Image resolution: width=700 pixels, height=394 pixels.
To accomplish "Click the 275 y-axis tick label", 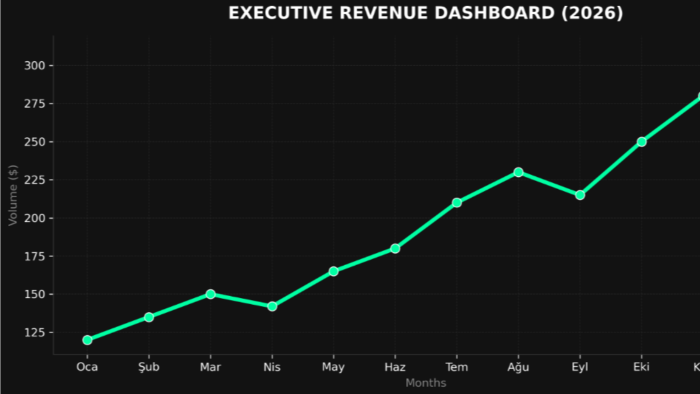I will click(35, 104).
